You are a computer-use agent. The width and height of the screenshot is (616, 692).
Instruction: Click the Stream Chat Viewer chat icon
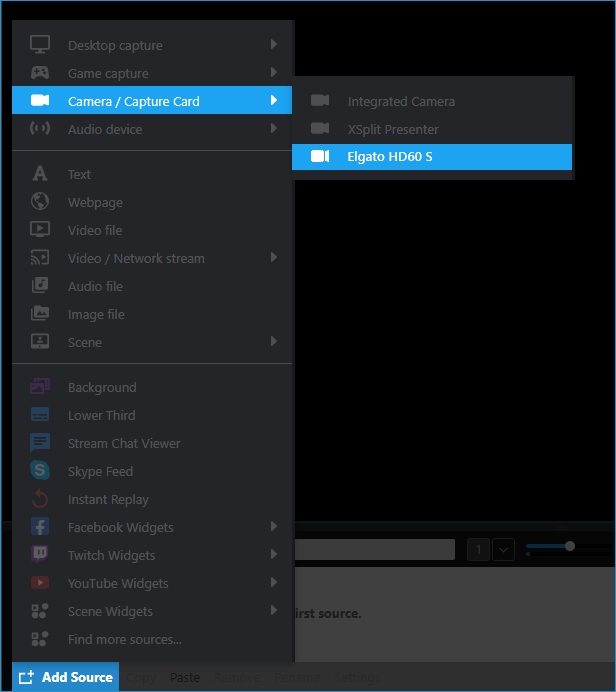click(x=40, y=442)
